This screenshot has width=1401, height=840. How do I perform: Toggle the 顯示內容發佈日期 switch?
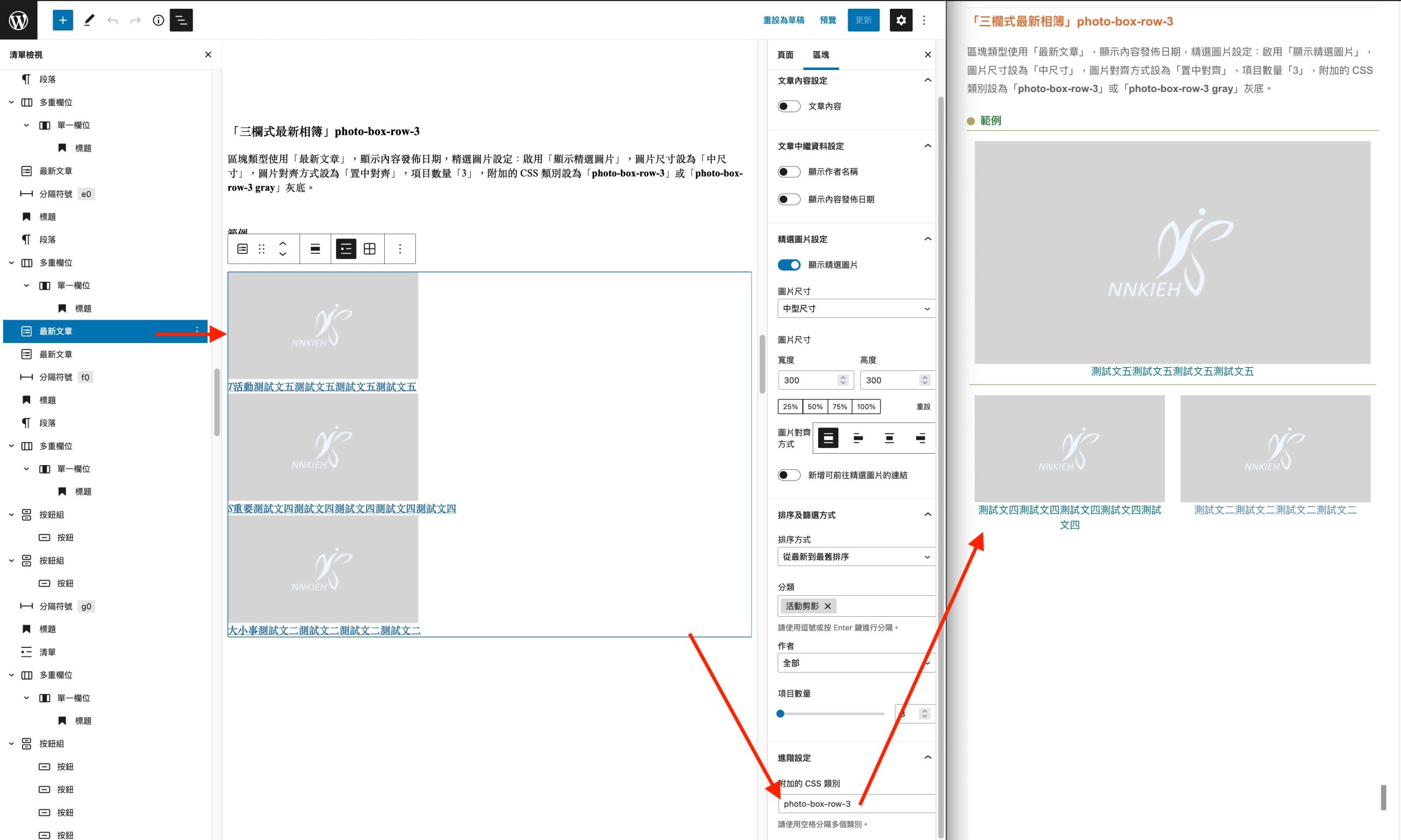(x=789, y=199)
